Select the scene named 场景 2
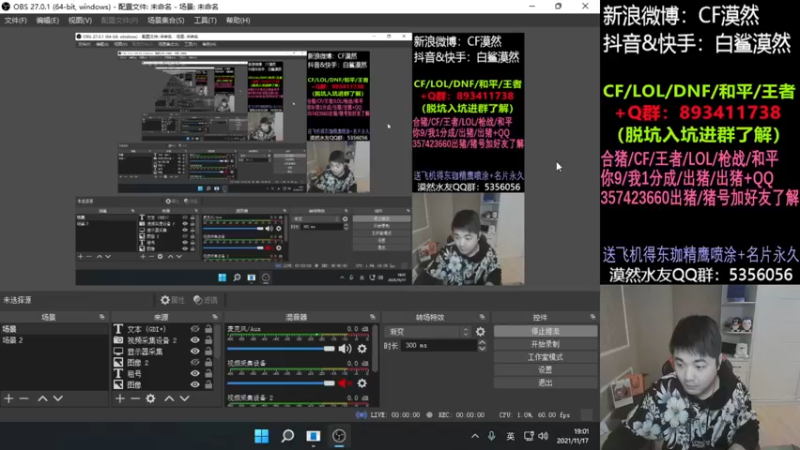This screenshot has height=450, width=800. (54, 340)
